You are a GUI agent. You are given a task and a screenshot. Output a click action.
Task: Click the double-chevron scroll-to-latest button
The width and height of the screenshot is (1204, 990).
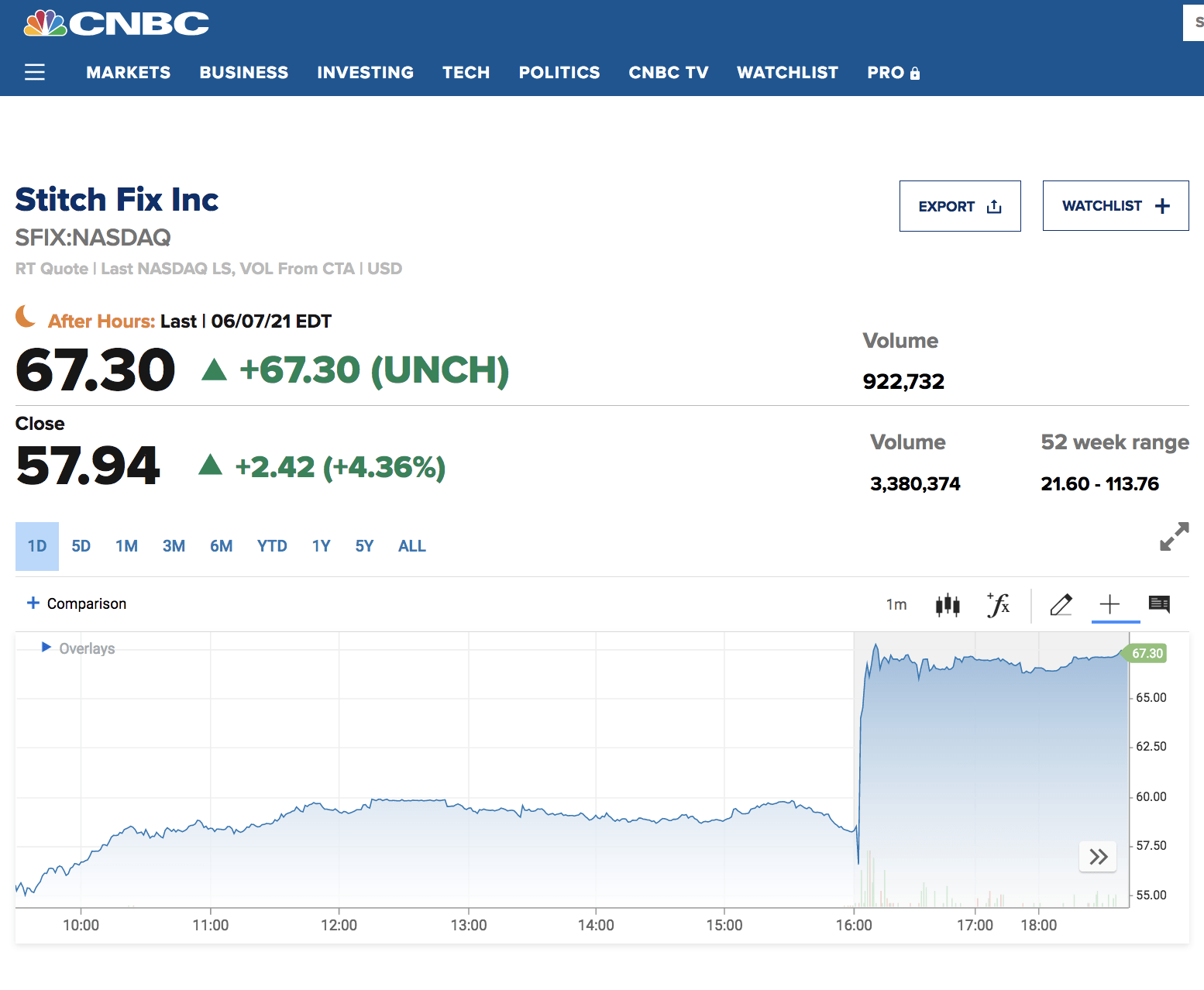click(1098, 857)
